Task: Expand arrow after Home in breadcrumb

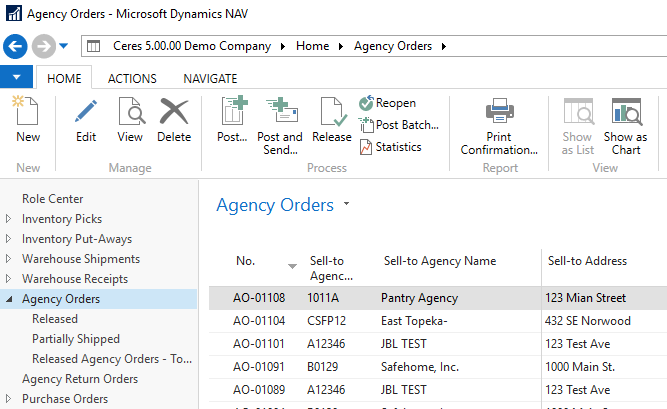Action: (x=341, y=46)
